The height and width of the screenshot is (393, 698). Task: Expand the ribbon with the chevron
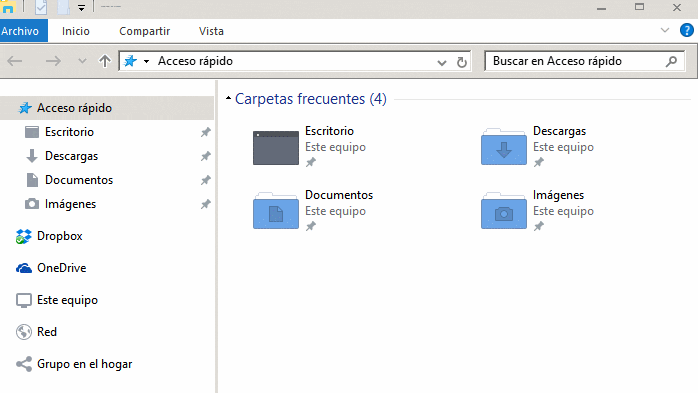click(665, 30)
